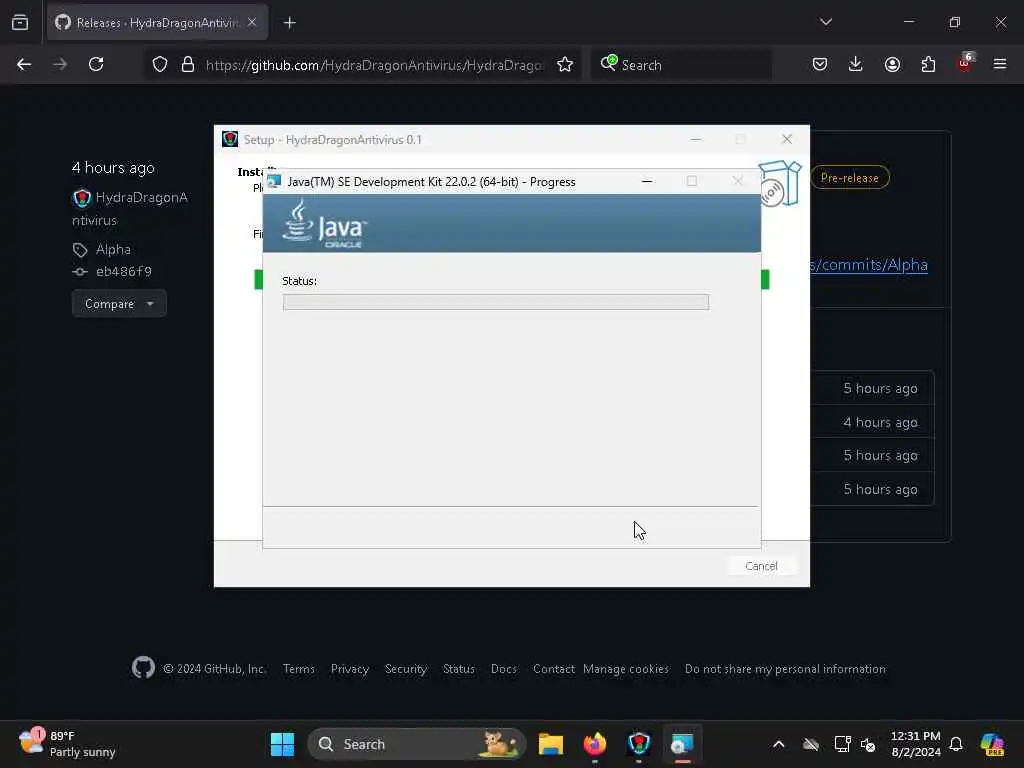Click the OneDrive cloud tray icon
This screenshot has height=768, width=1024.
810,744
